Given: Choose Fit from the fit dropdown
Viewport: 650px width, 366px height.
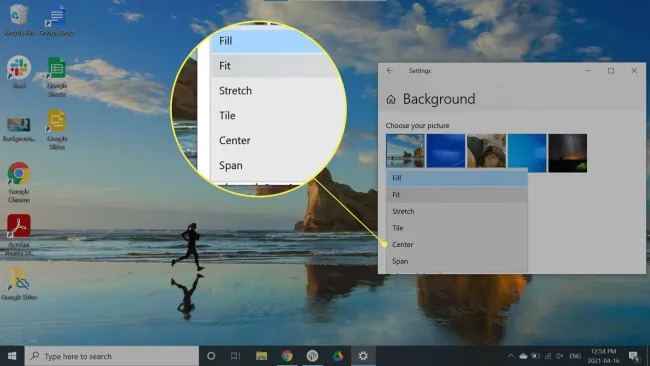Looking at the screenshot, I should [x=457, y=194].
